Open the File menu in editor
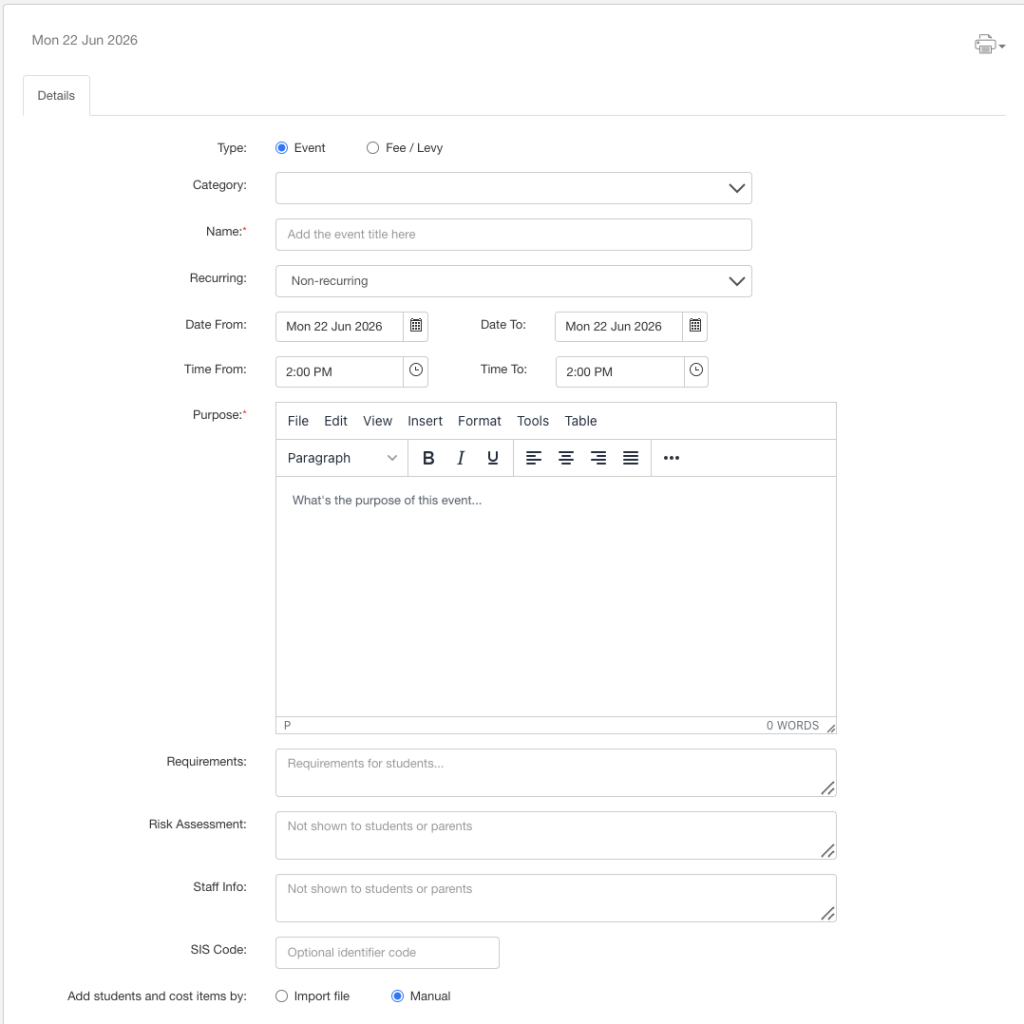This screenshot has width=1024, height=1024. 298,421
